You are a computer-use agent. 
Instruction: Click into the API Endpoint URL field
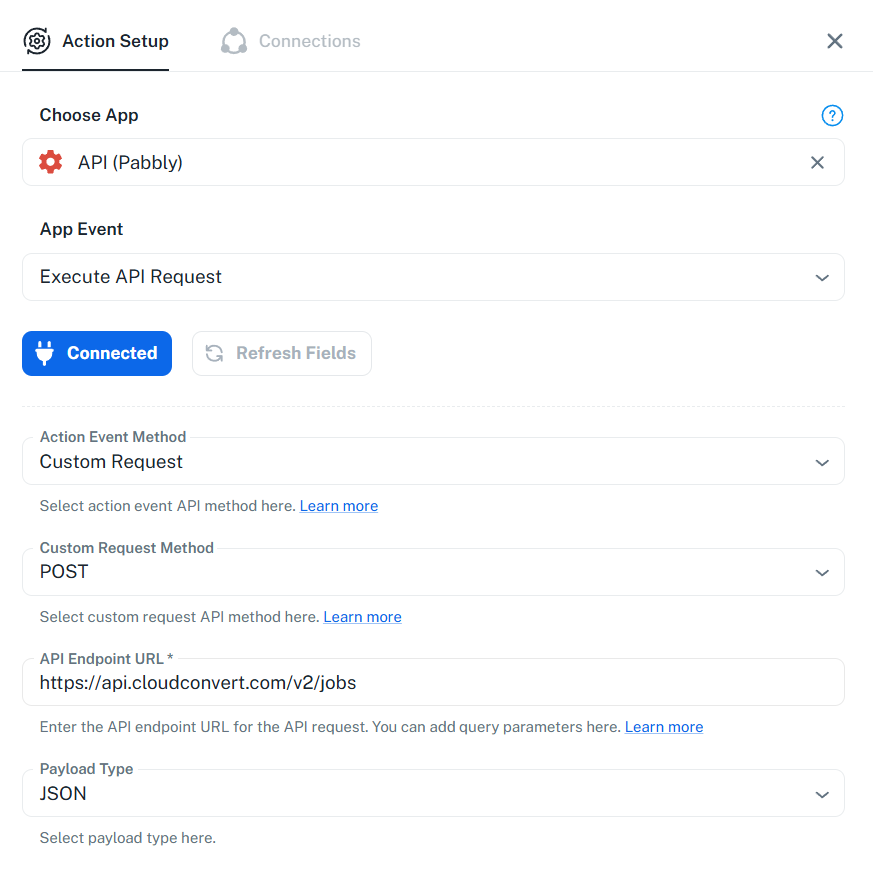coord(432,684)
